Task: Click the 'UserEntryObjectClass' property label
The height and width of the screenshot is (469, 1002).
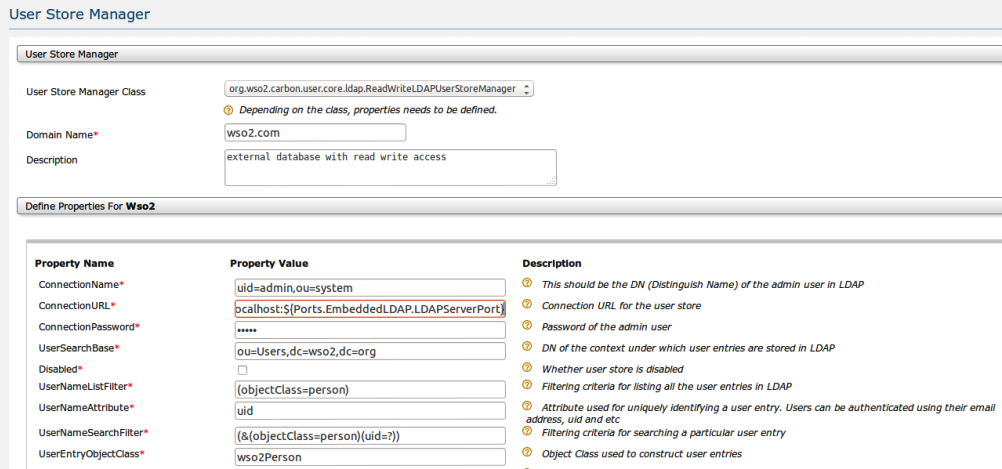Action: pos(89,454)
